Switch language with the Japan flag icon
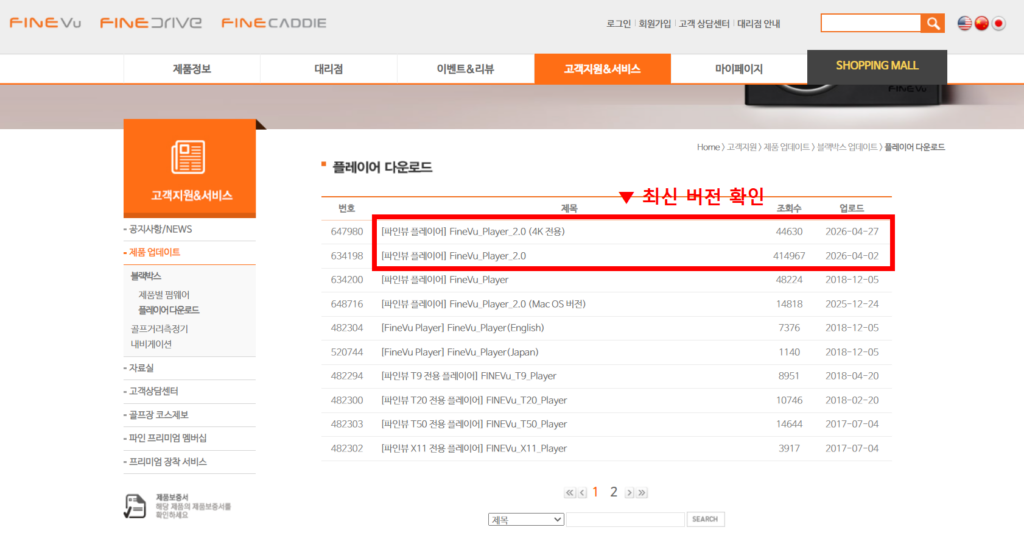This screenshot has height=544, width=1024. click(x=999, y=24)
